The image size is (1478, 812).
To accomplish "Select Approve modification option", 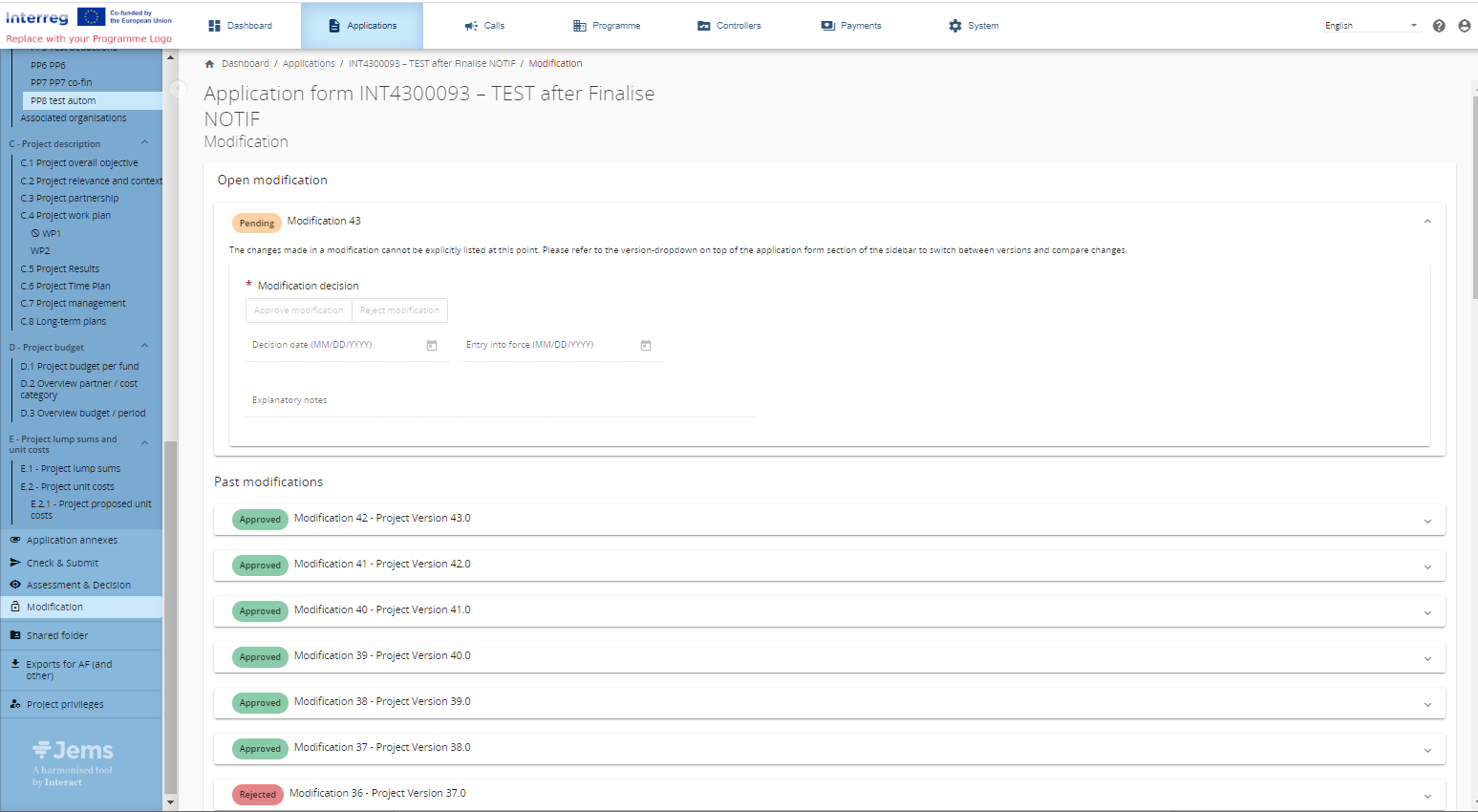I will 298,310.
